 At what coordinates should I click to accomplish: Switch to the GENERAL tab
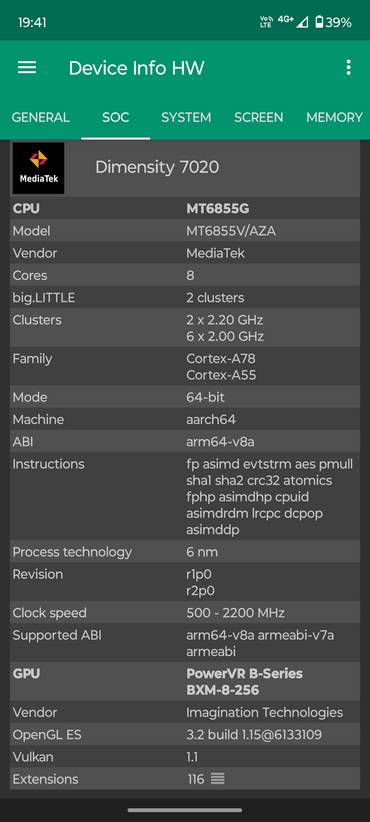pos(40,117)
